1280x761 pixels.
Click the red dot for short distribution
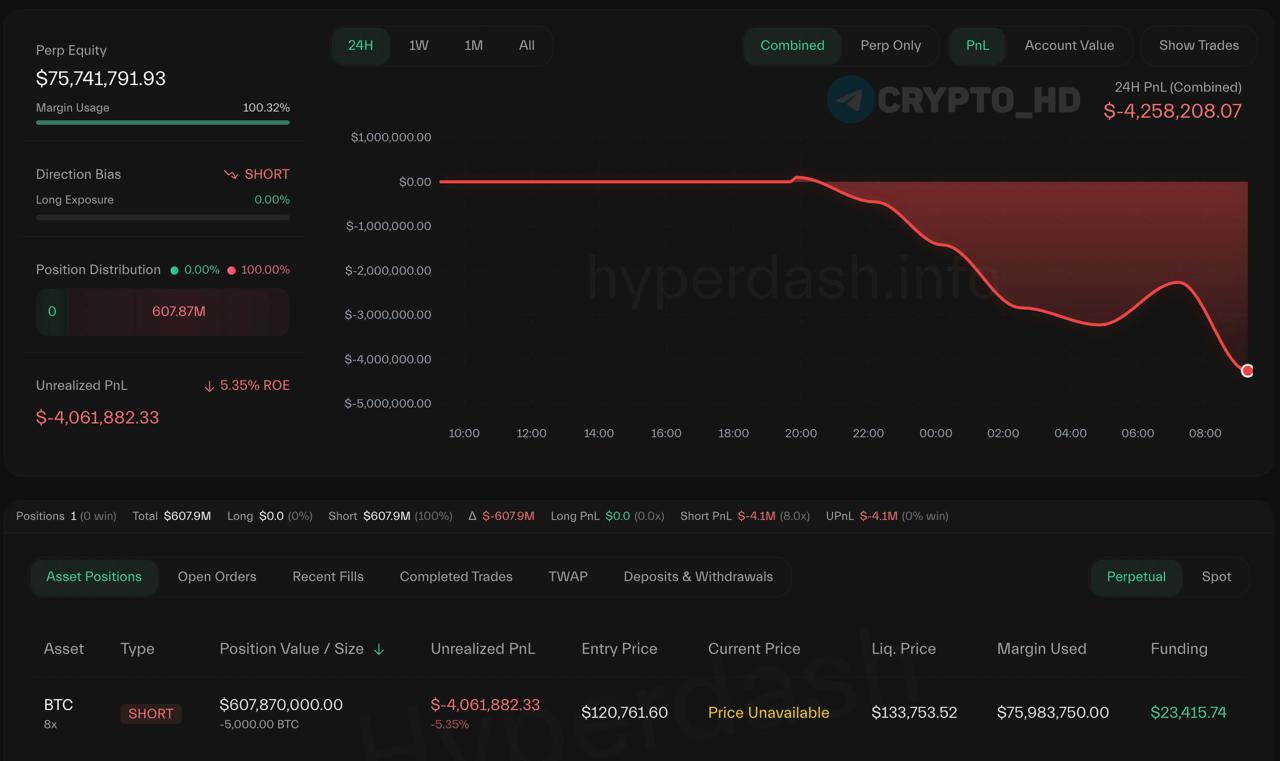click(x=232, y=270)
